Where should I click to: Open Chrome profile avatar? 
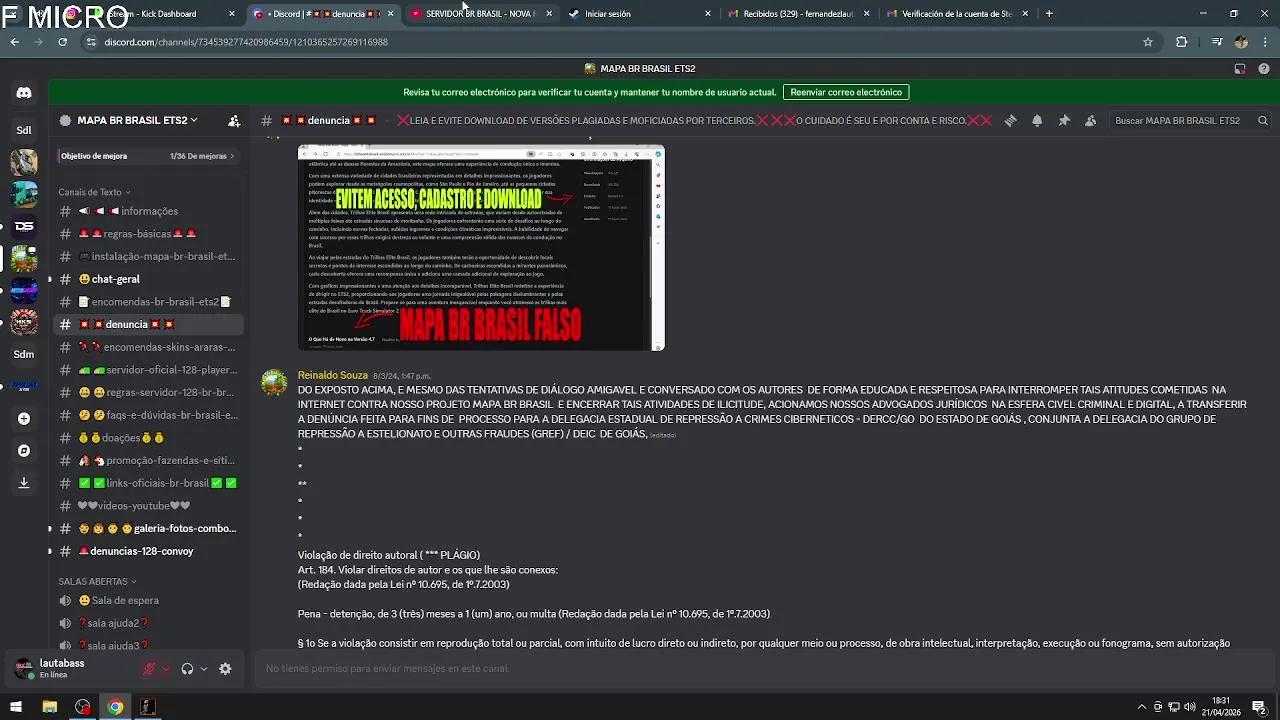(1241, 42)
